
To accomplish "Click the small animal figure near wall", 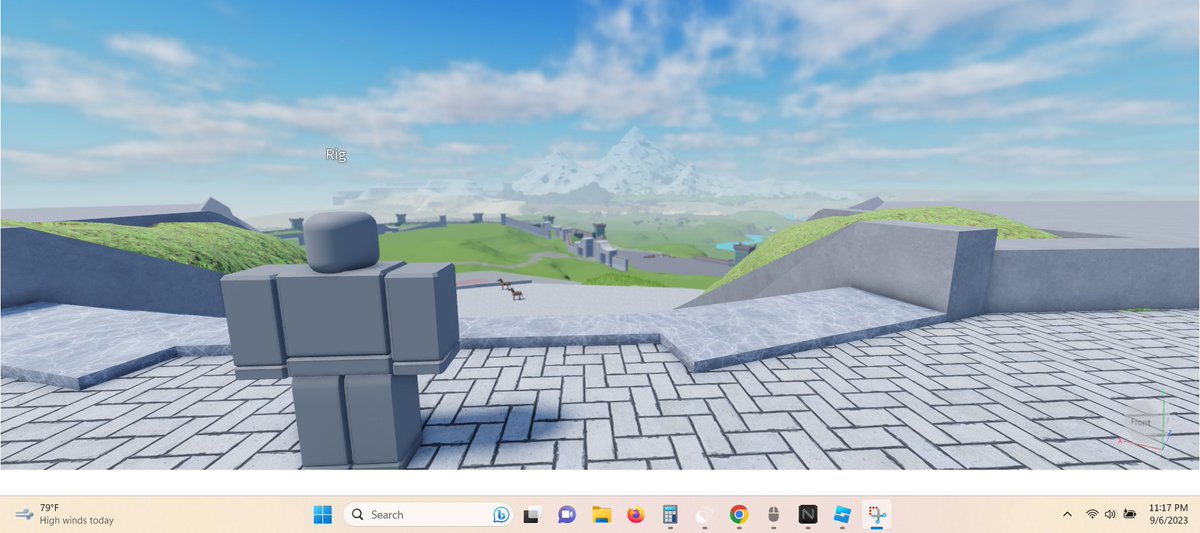I will (516, 293).
